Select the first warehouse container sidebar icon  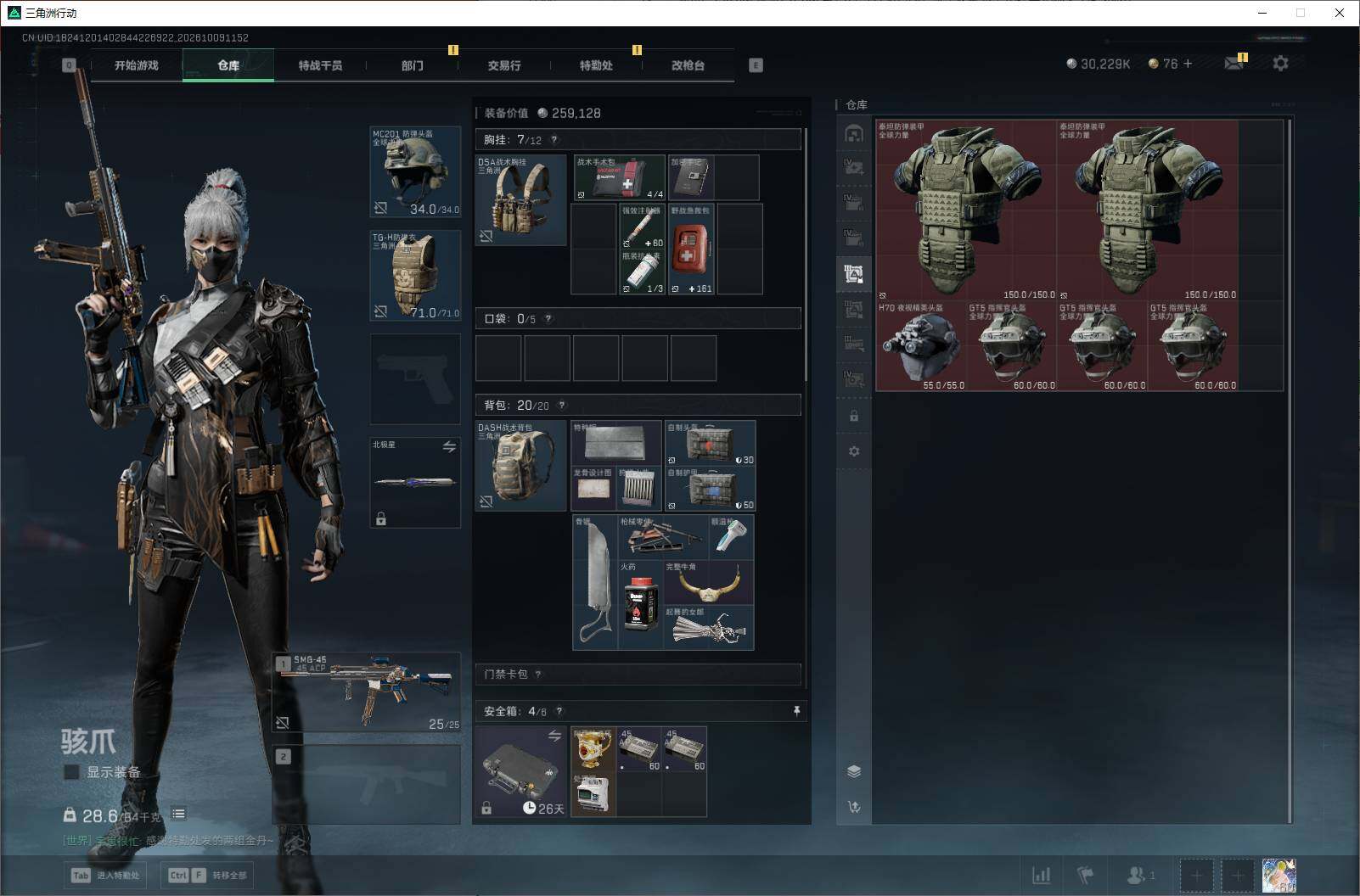pyautogui.click(x=854, y=133)
